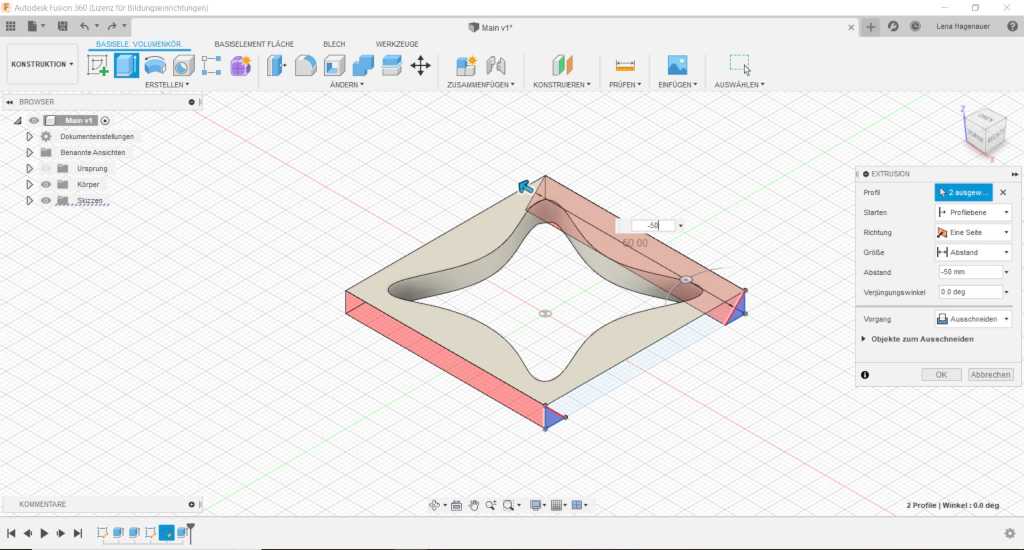This screenshot has height=550, width=1024.
Task: Select the Split Face tool icon
Action: pos(392,65)
